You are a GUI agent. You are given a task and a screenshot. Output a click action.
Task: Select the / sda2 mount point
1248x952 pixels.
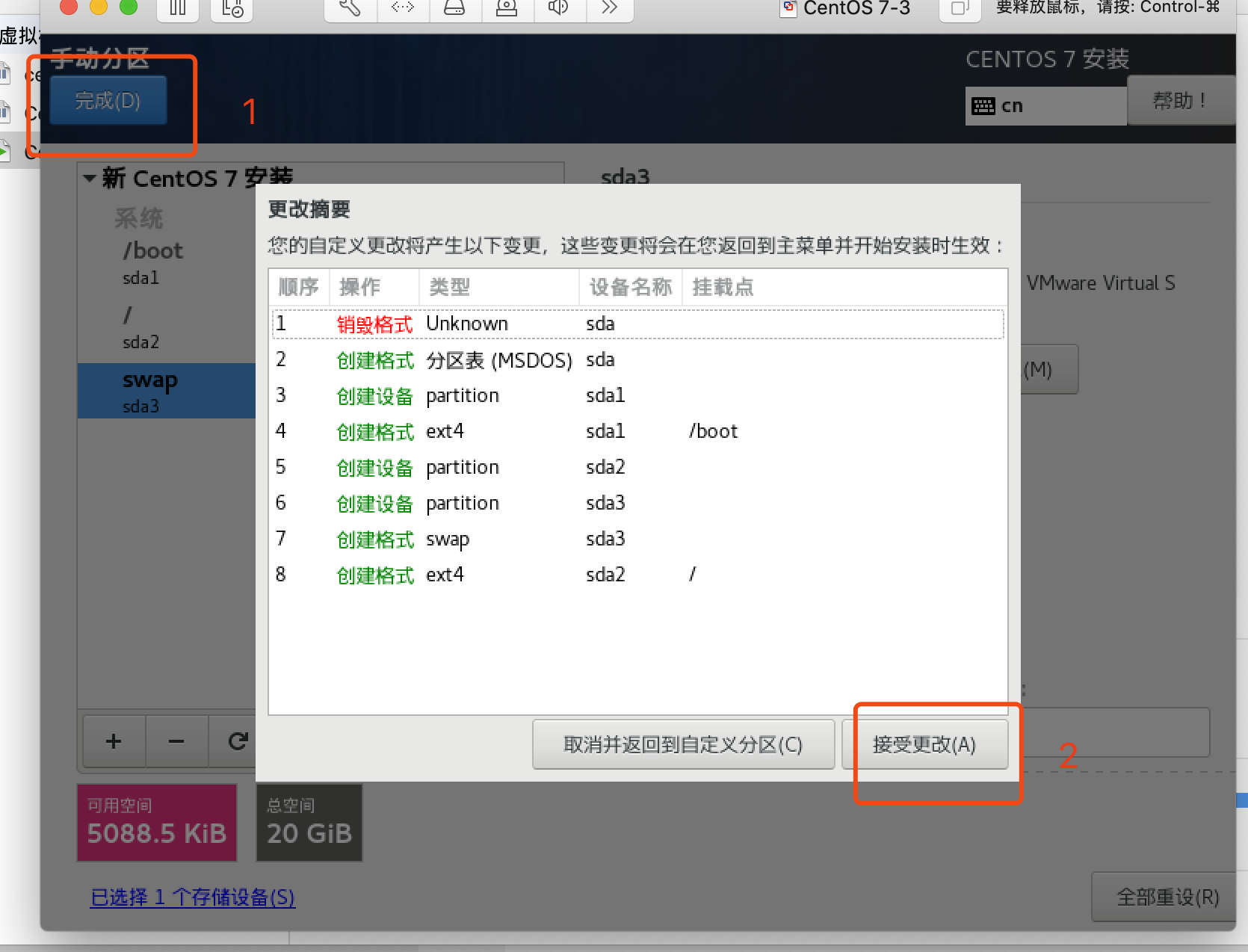click(167, 327)
